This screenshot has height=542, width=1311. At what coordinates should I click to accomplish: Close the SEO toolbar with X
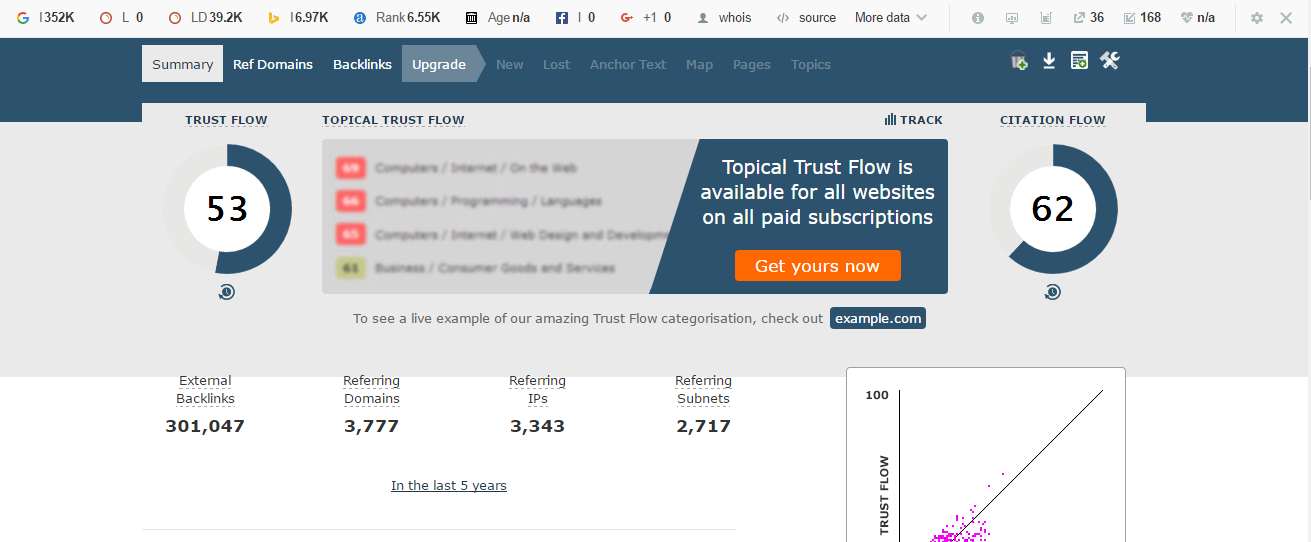[1286, 18]
